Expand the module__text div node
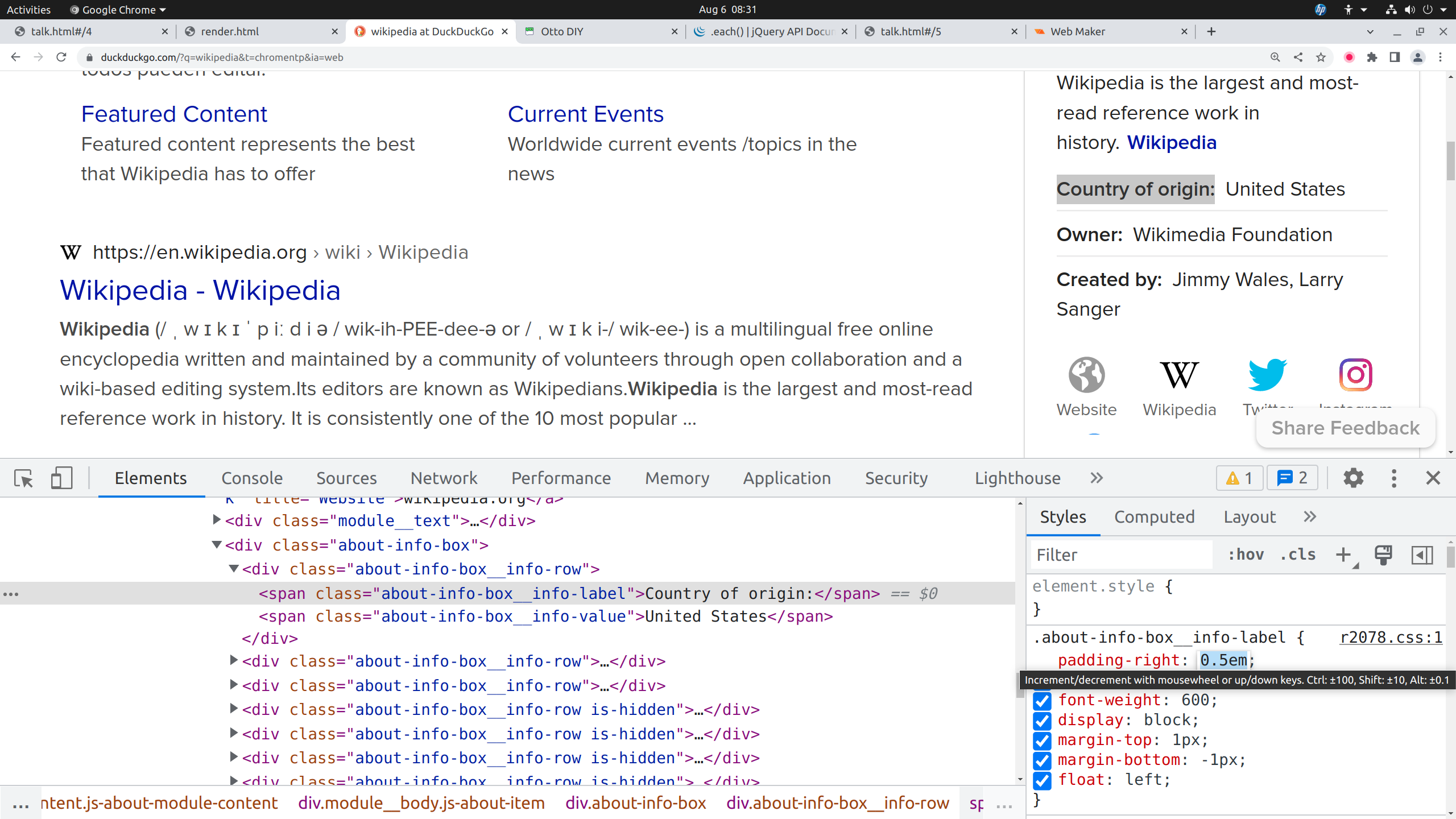The width and height of the screenshot is (1456, 819). click(x=217, y=520)
